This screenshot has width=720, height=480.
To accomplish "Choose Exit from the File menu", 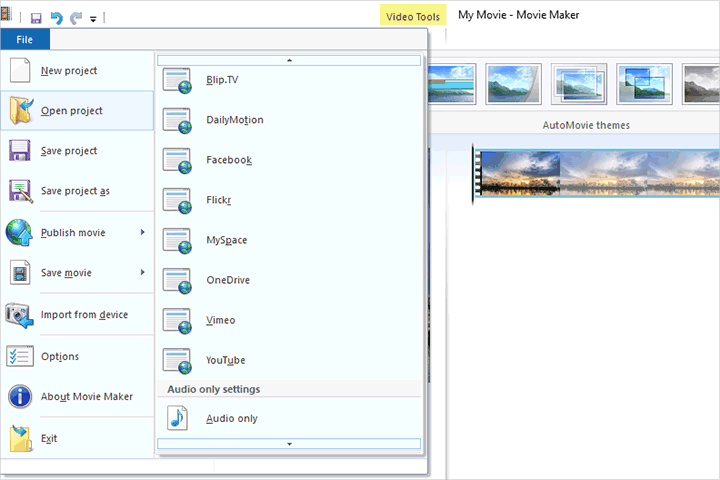I will pyautogui.click(x=77, y=438).
